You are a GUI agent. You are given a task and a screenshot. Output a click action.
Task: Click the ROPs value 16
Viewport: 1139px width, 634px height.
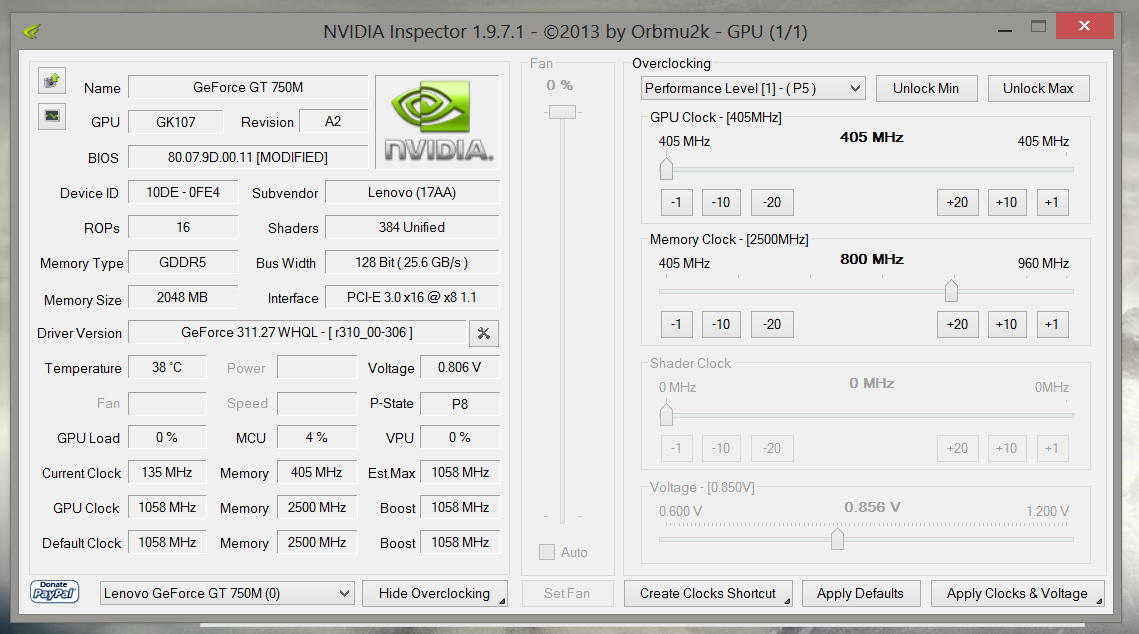(183, 227)
